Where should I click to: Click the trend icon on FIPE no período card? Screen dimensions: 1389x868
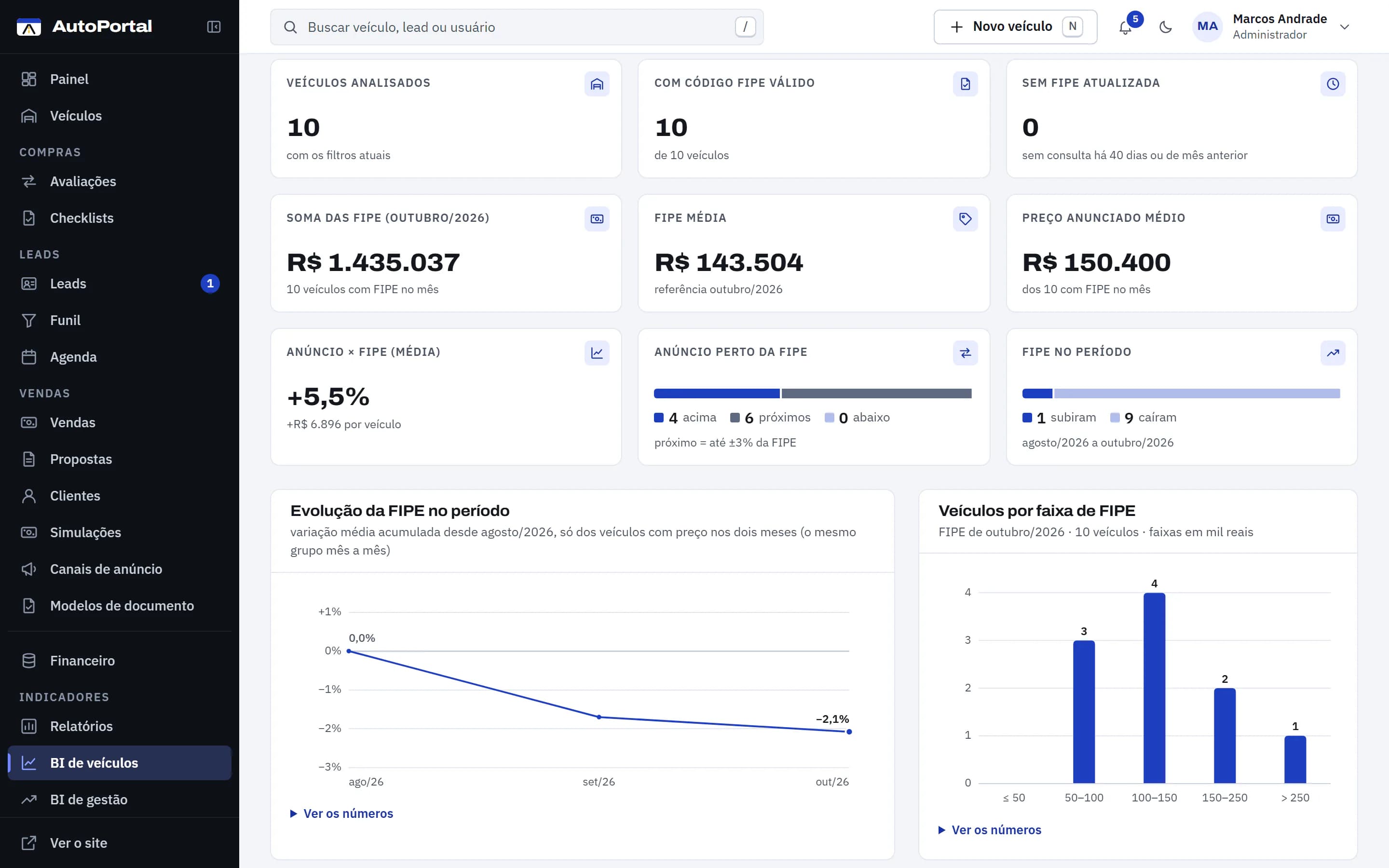tap(1333, 353)
